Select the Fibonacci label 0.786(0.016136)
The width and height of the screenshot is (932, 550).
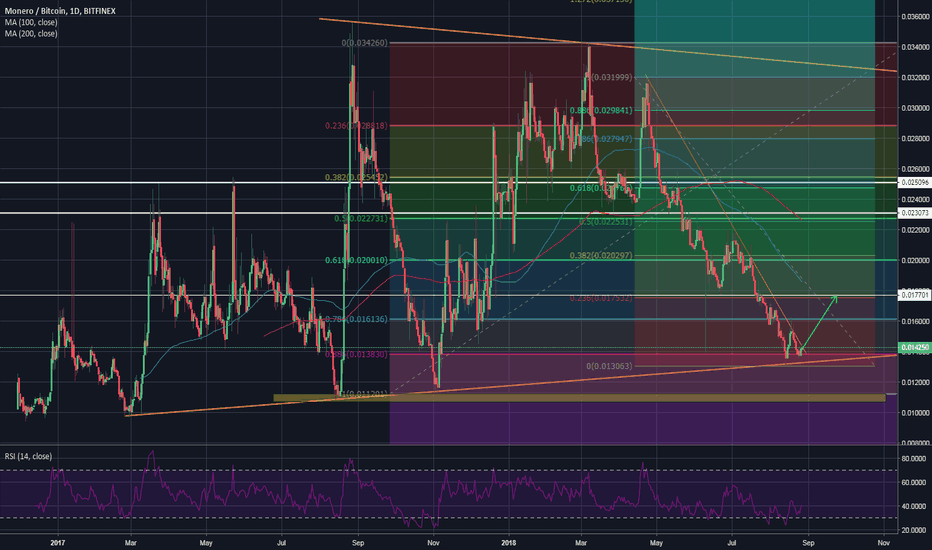(356, 319)
